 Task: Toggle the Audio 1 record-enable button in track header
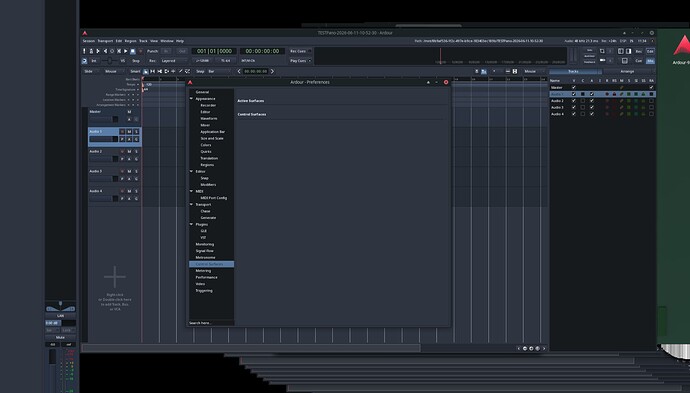tap(122, 132)
